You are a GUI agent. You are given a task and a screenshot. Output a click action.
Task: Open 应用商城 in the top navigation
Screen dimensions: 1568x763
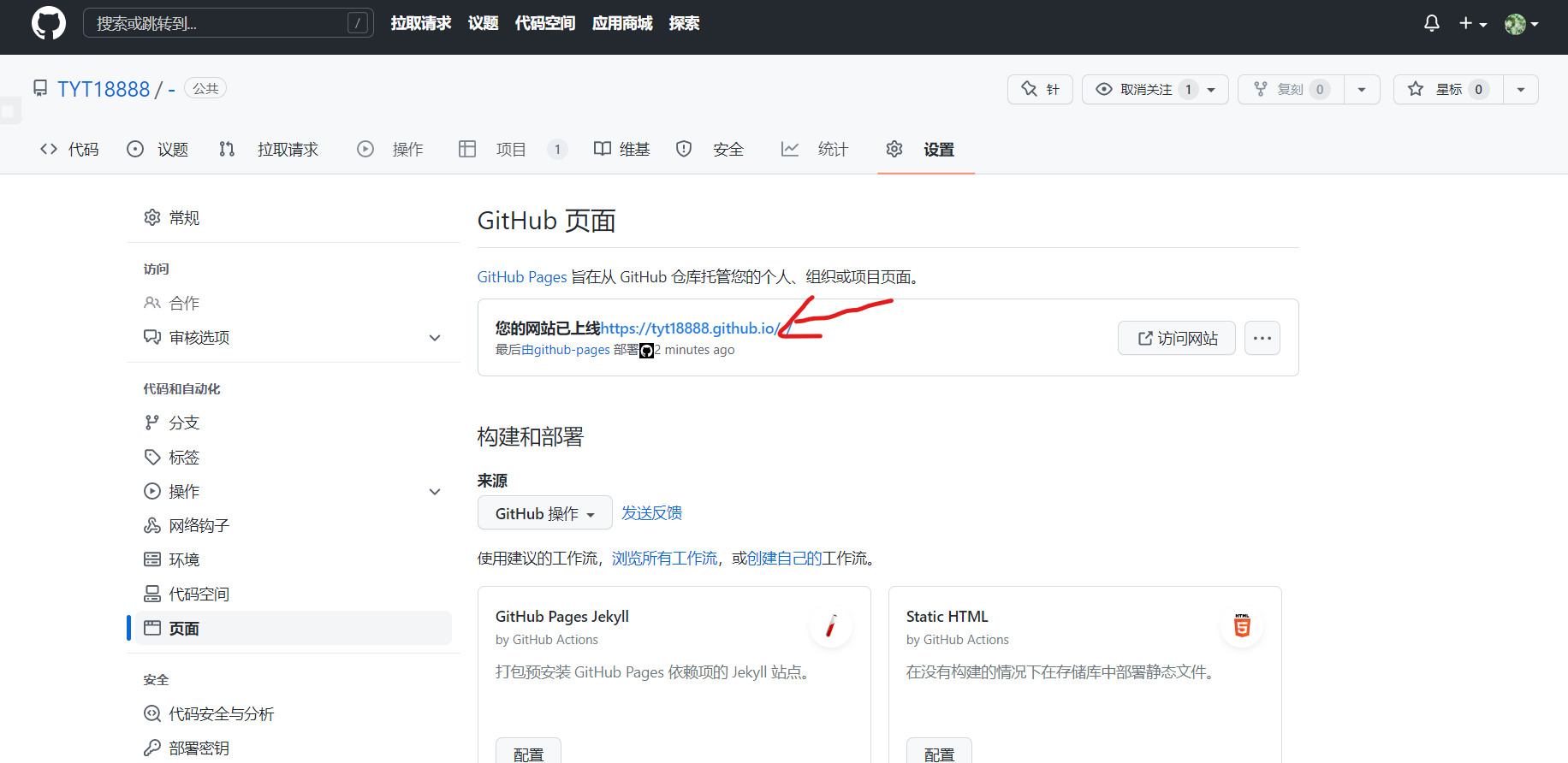click(622, 23)
